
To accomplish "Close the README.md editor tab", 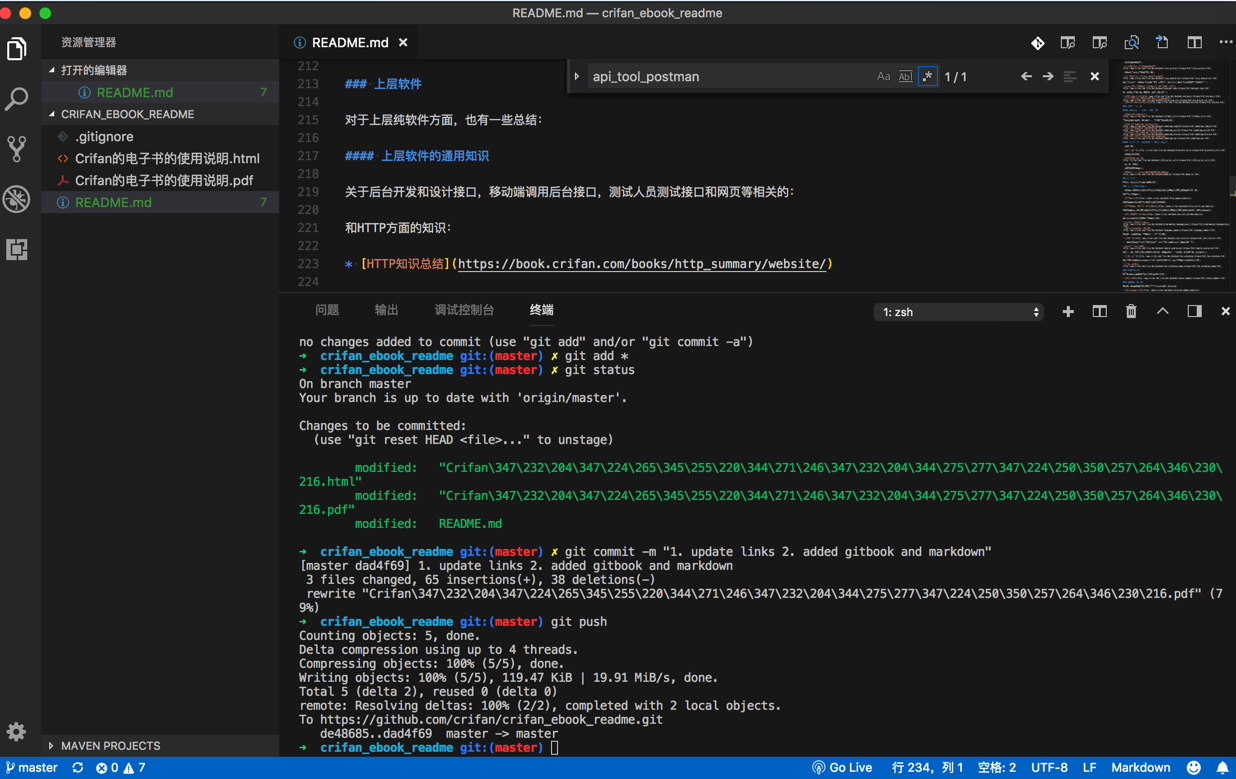I will [403, 43].
